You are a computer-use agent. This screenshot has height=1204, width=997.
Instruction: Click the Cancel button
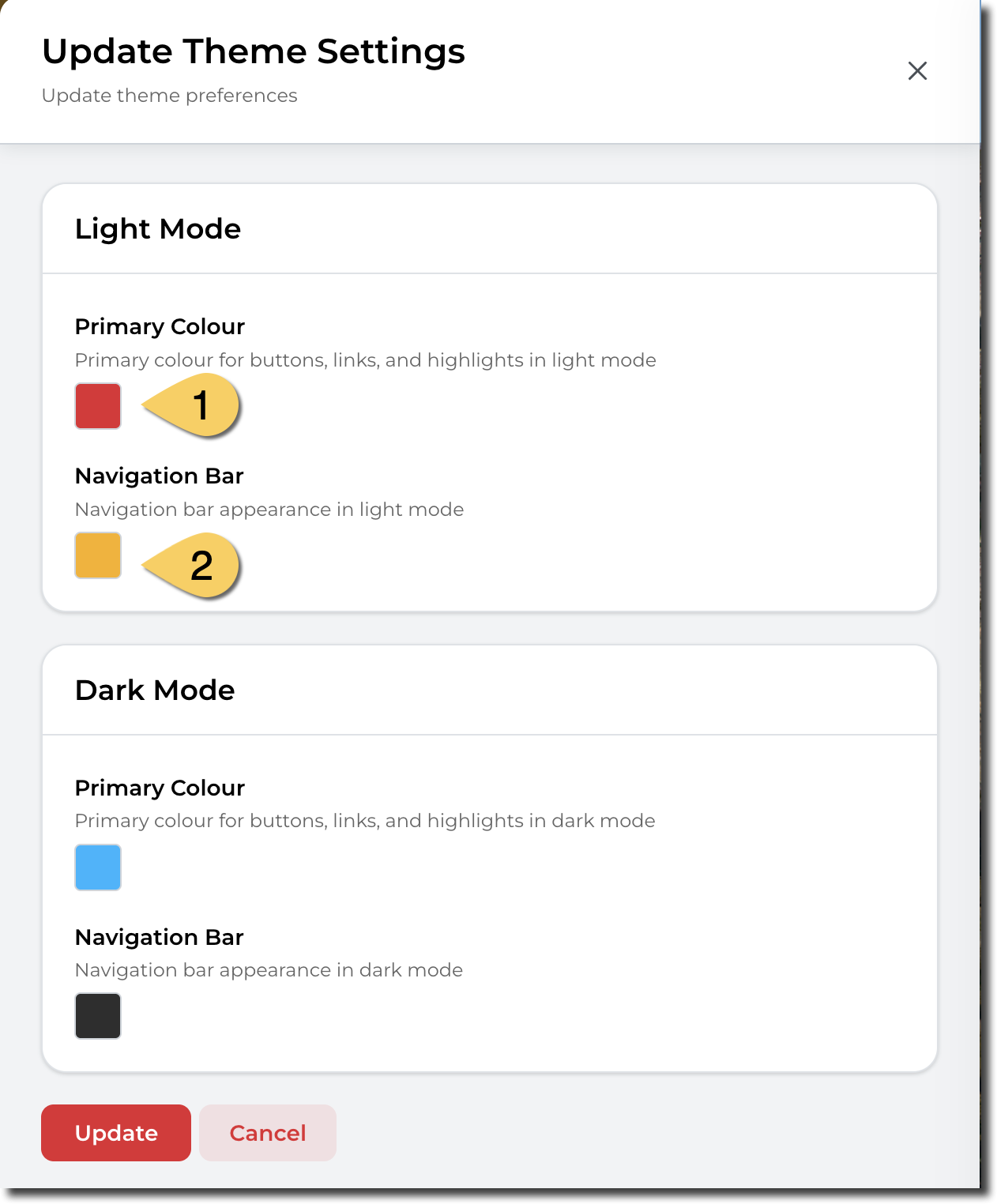click(x=268, y=1133)
